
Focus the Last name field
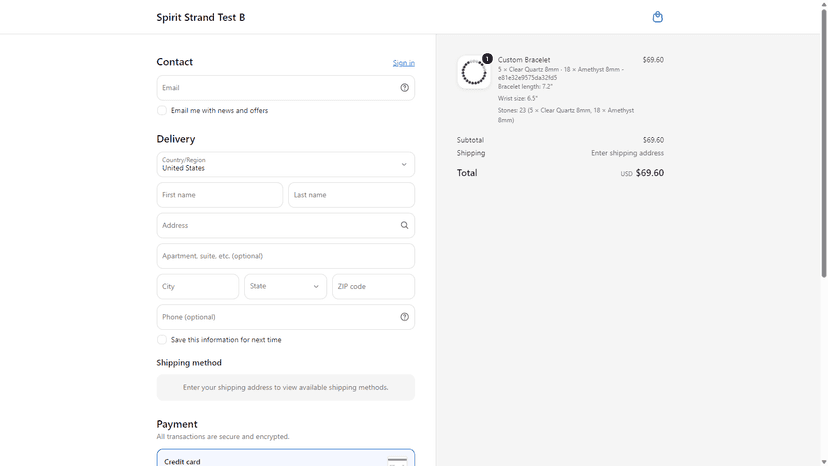tap(352, 195)
